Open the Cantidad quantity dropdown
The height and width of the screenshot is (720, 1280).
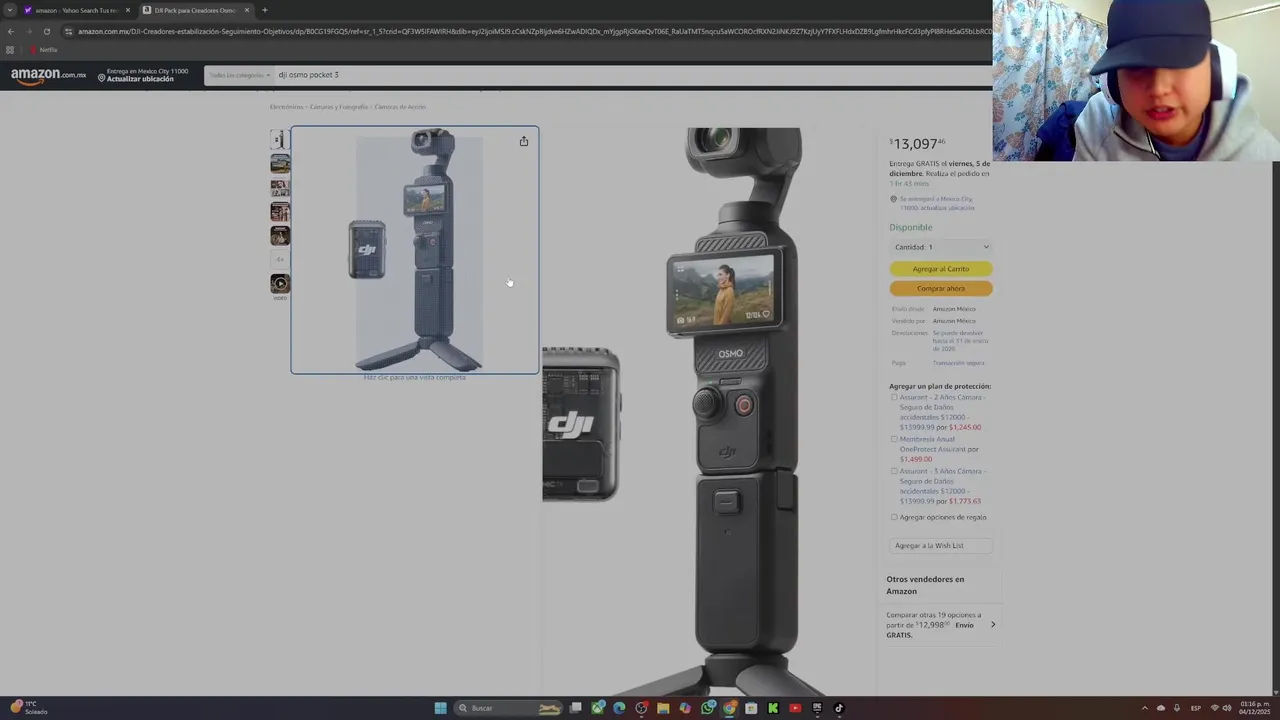(x=941, y=247)
